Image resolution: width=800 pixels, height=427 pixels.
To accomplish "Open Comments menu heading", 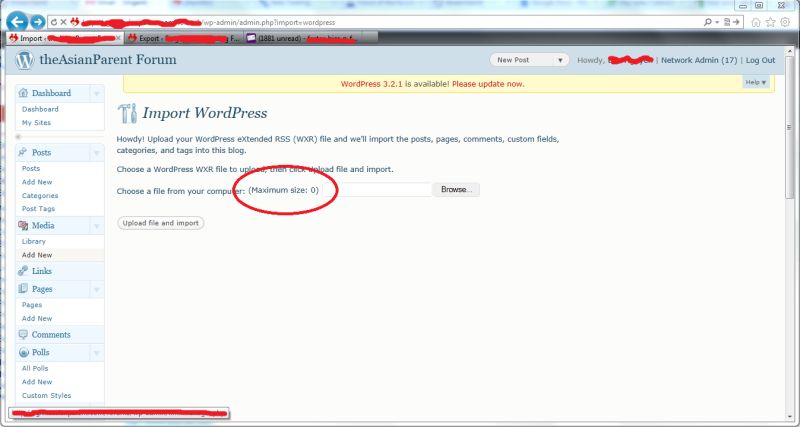I will [x=51, y=335].
